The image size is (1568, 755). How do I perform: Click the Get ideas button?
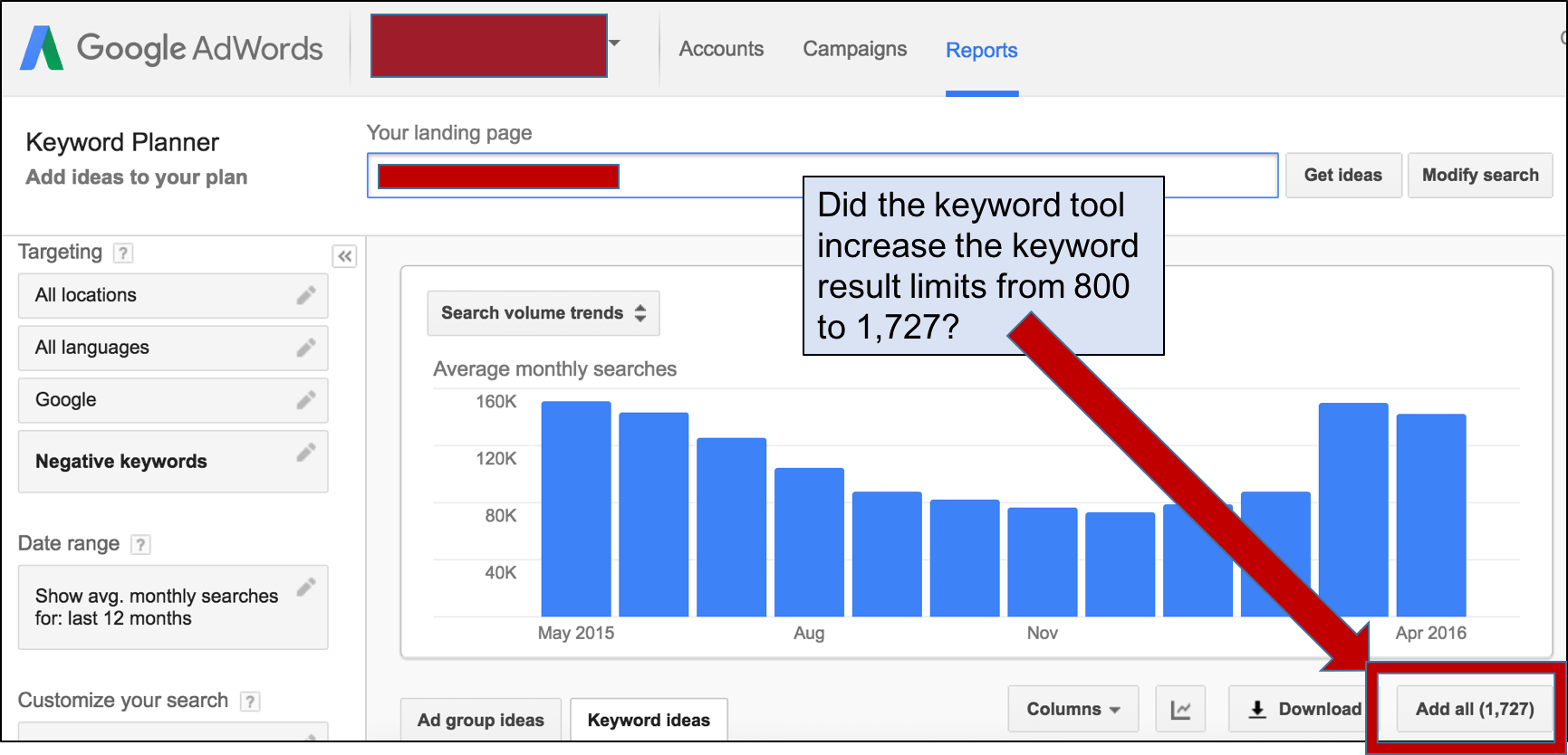coord(1343,175)
